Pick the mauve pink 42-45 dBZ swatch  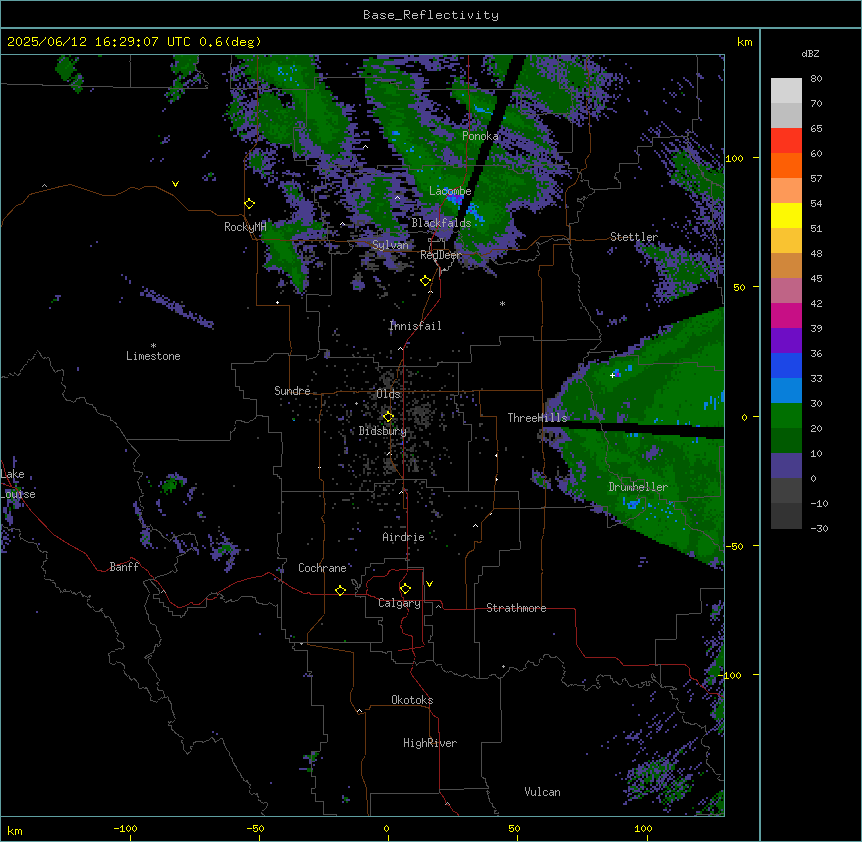pyautogui.click(x=786, y=291)
